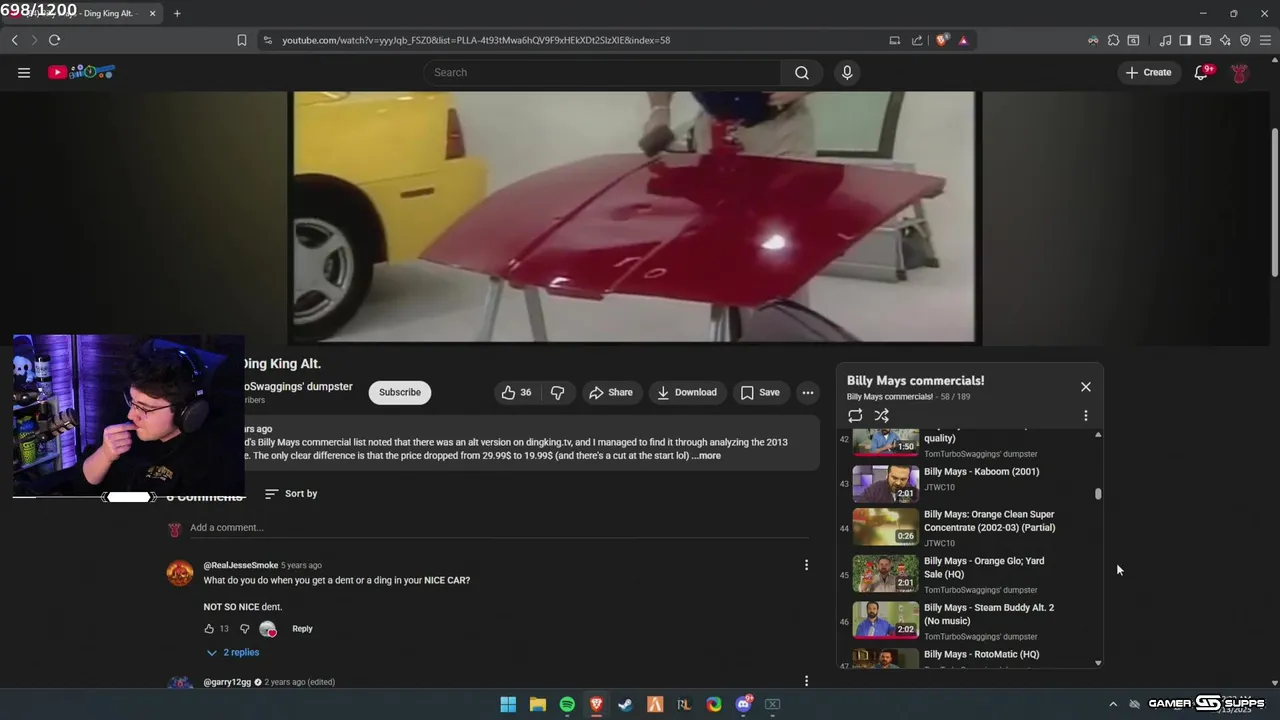Viewport: 1280px width, 720px height.
Task: Click the Share button
Action: coord(611,392)
